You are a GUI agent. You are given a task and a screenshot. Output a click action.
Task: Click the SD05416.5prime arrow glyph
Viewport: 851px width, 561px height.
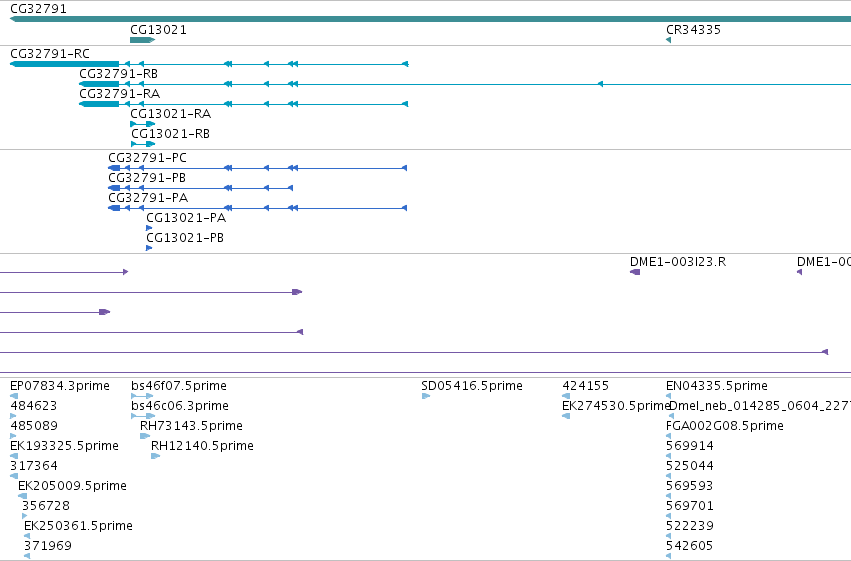tap(426, 396)
